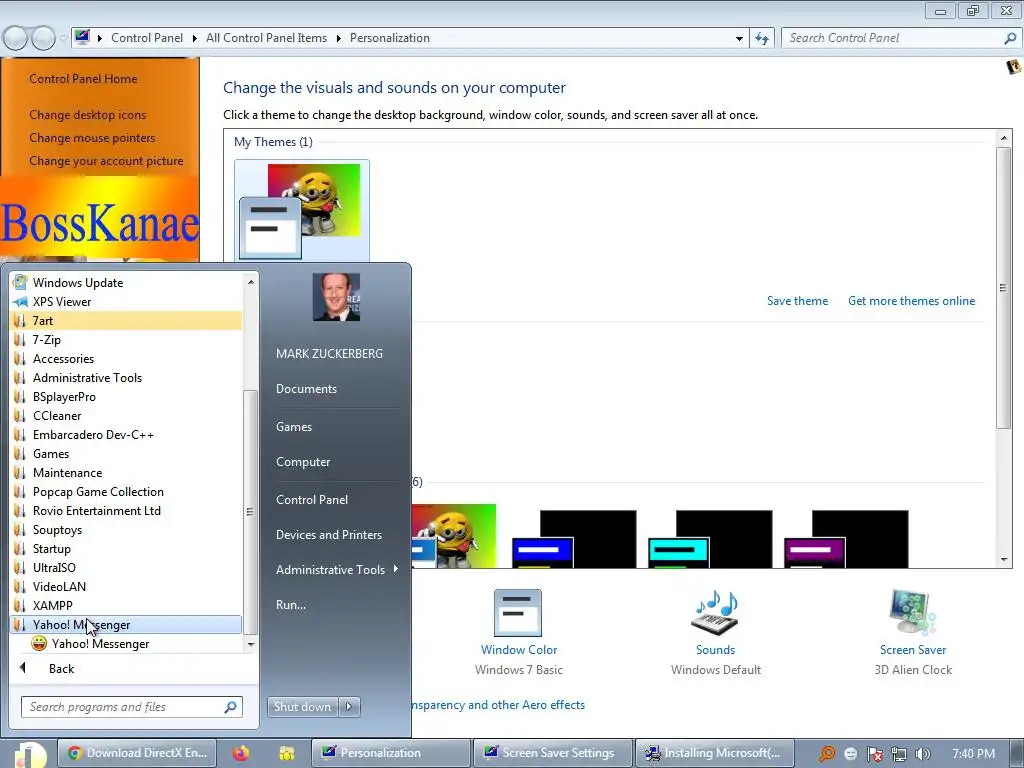Click the Windows Start orb
The height and width of the screenshot is (768, 1024).
coord(29,755)
